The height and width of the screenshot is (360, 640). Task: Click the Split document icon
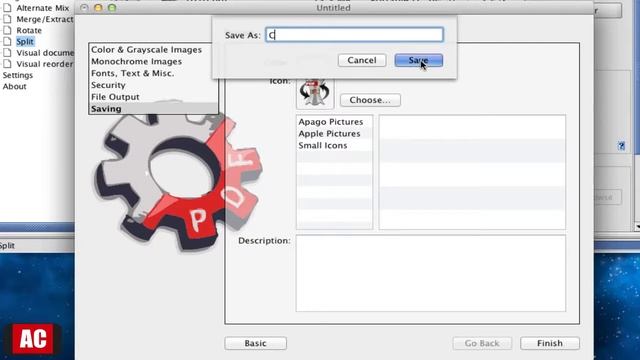[7, 42]
